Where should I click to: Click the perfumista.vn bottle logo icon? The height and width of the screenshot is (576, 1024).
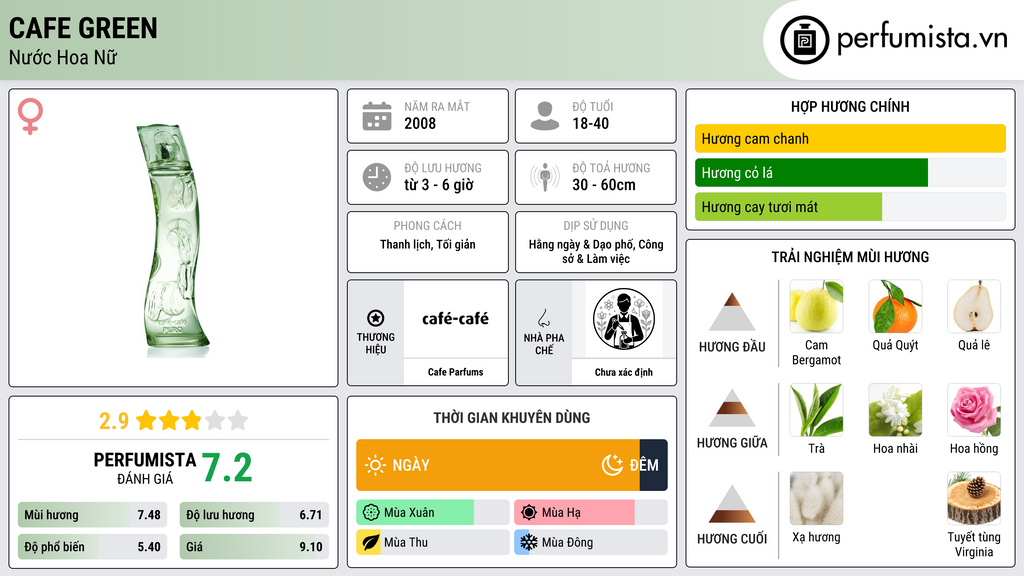(804, 40)
